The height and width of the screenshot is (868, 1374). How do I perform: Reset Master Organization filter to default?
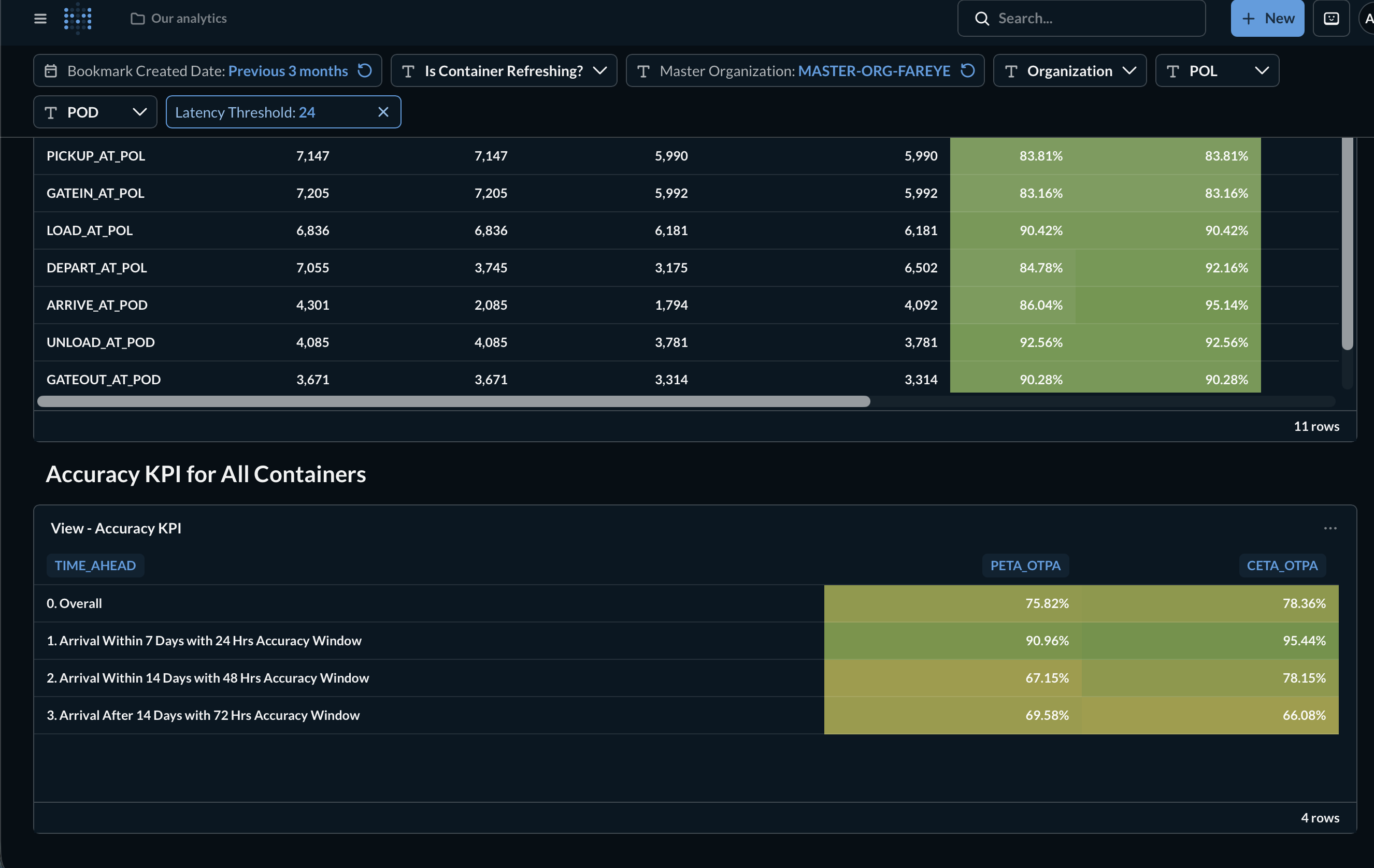click(x=968, y=71)
